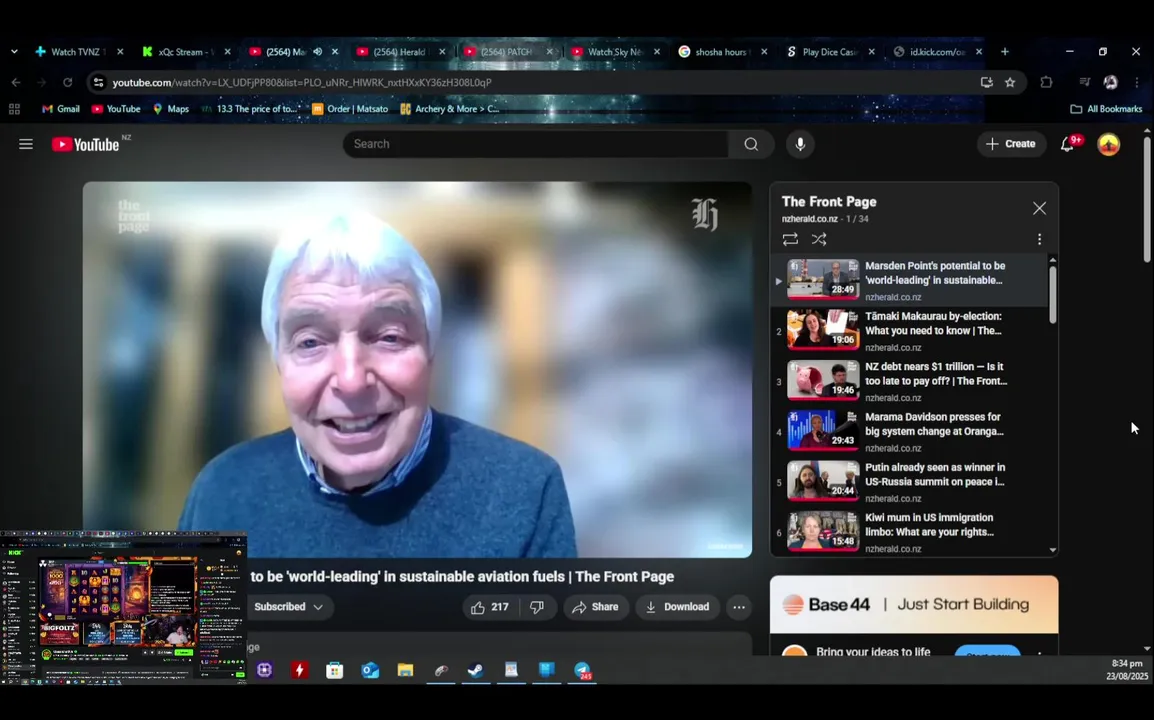This screenshot has width=1154, height=720.
Task: Open YouTube notifications bell
Action: click(1067, 144)
